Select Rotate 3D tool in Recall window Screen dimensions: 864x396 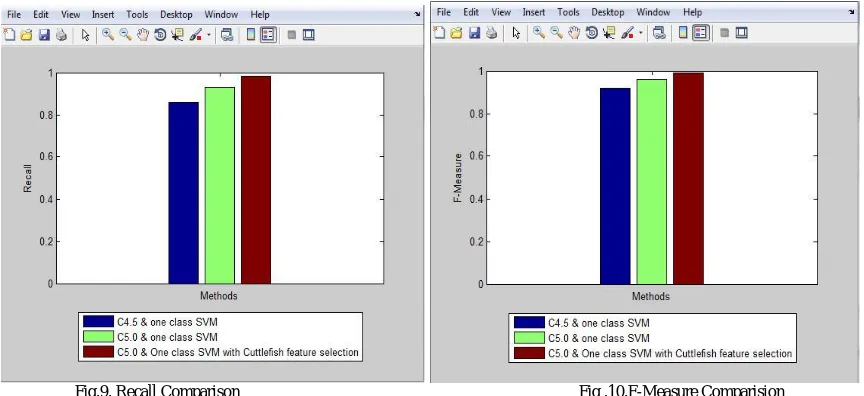click(x=160, y=35)
